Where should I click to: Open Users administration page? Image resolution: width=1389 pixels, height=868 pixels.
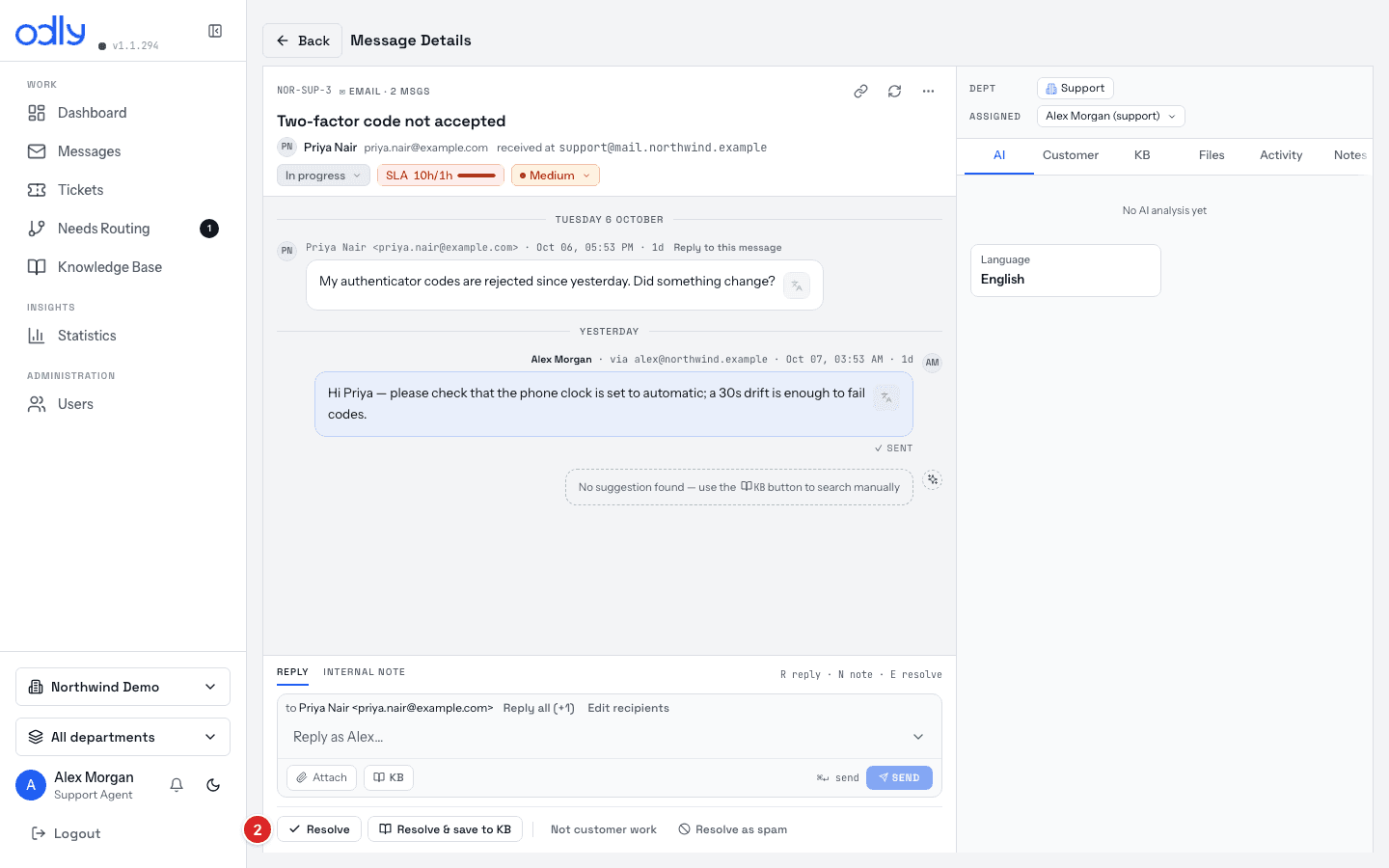pyautogui.click(x=123, y=404)
